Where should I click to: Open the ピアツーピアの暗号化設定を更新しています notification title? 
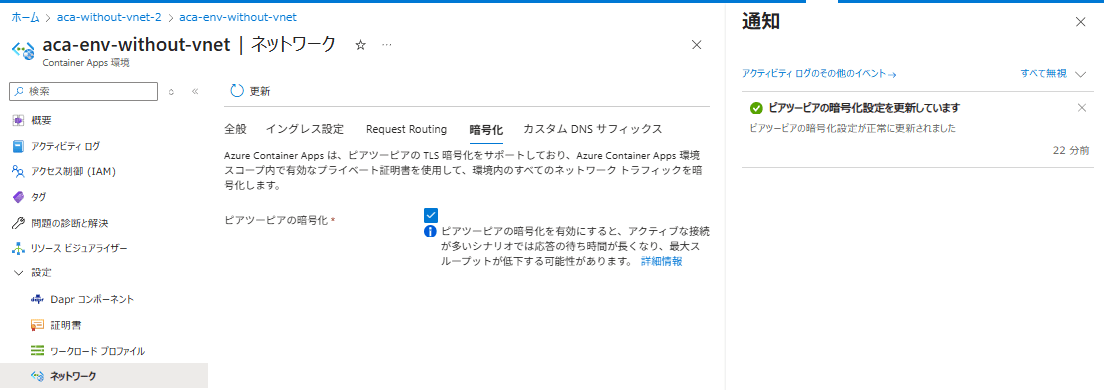point(864,108)
